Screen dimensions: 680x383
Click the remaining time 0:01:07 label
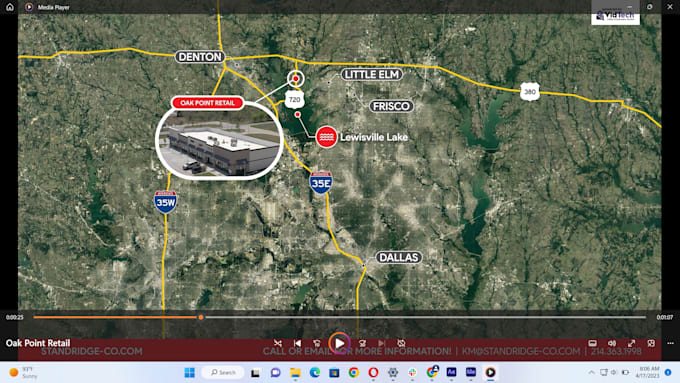pyautogui.click(x=664, y=318)
